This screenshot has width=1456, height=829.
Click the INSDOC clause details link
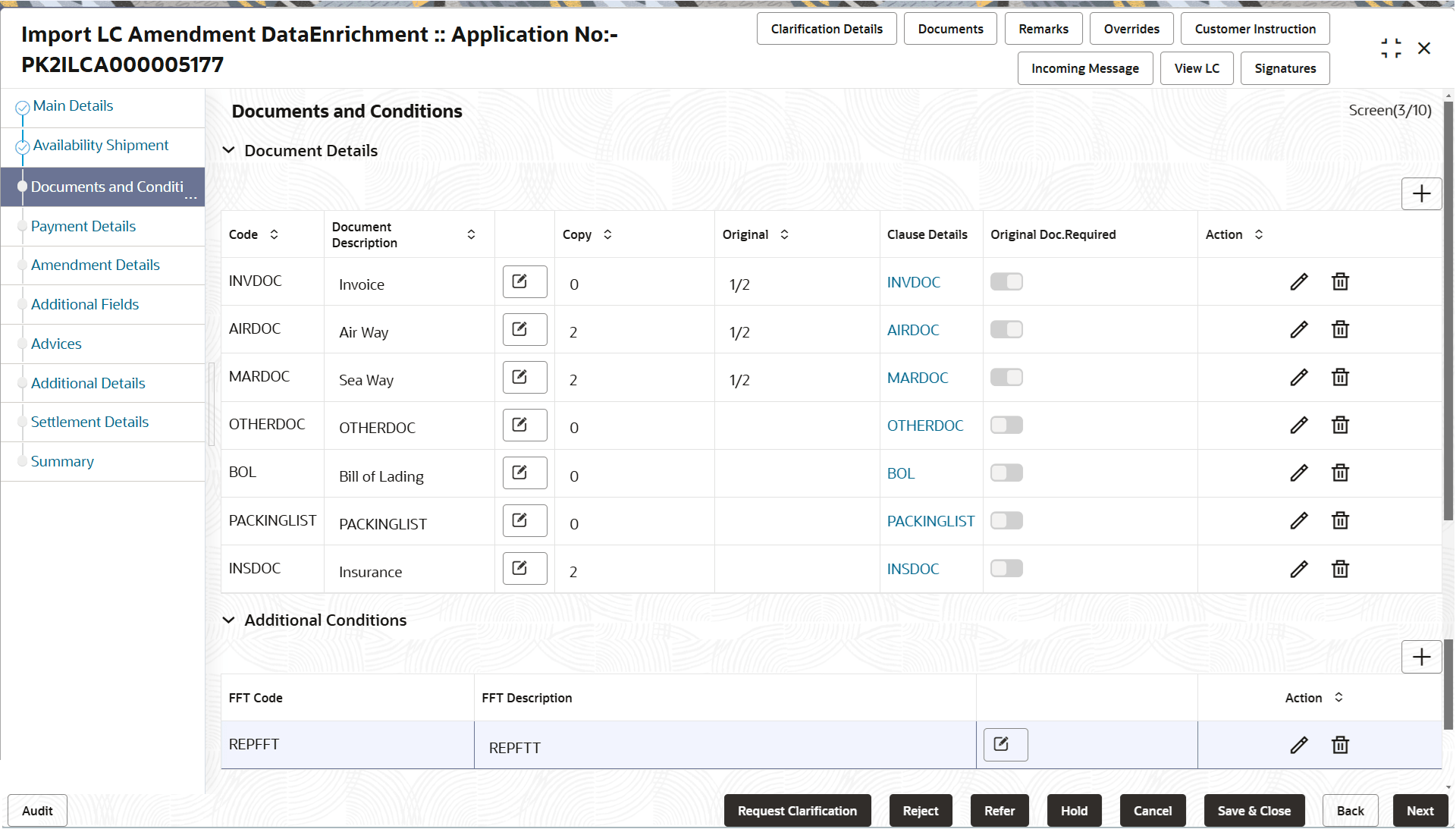912,569
